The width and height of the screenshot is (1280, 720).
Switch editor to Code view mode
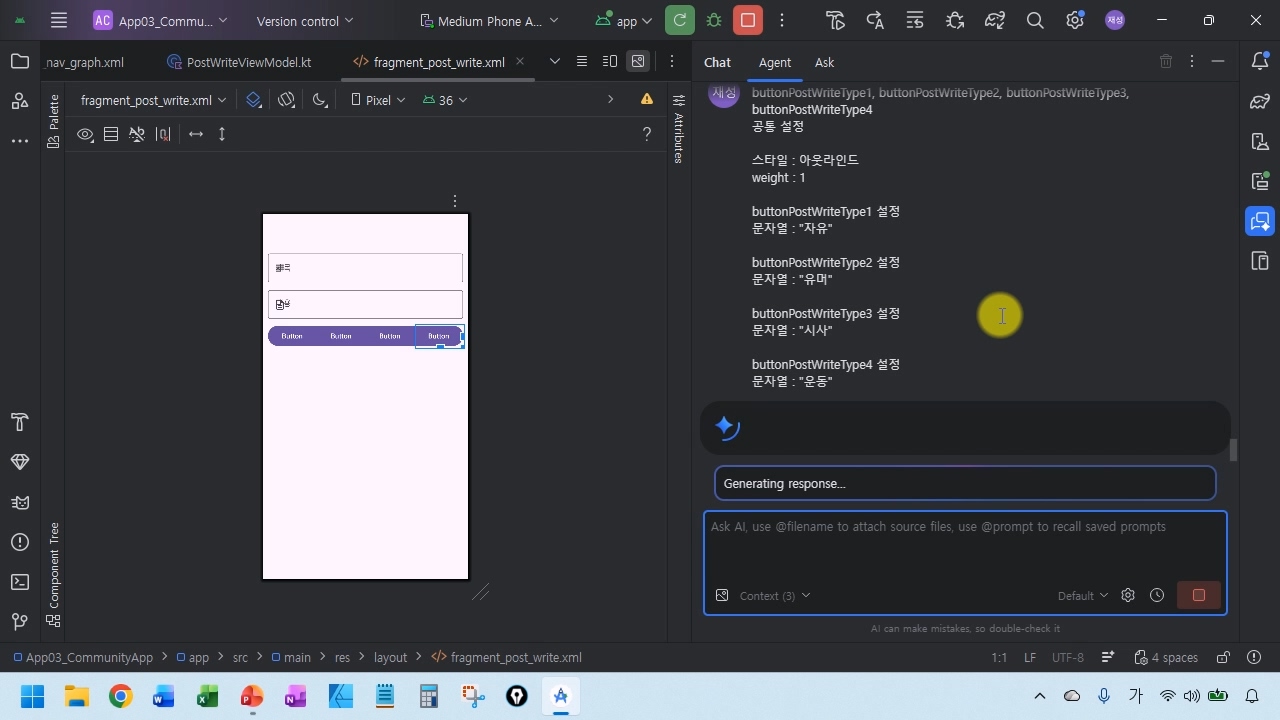click(582, 62)
